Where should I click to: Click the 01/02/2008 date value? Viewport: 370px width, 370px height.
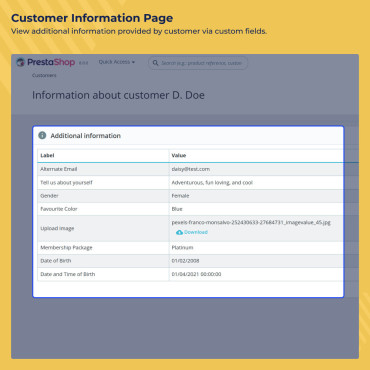185,261
